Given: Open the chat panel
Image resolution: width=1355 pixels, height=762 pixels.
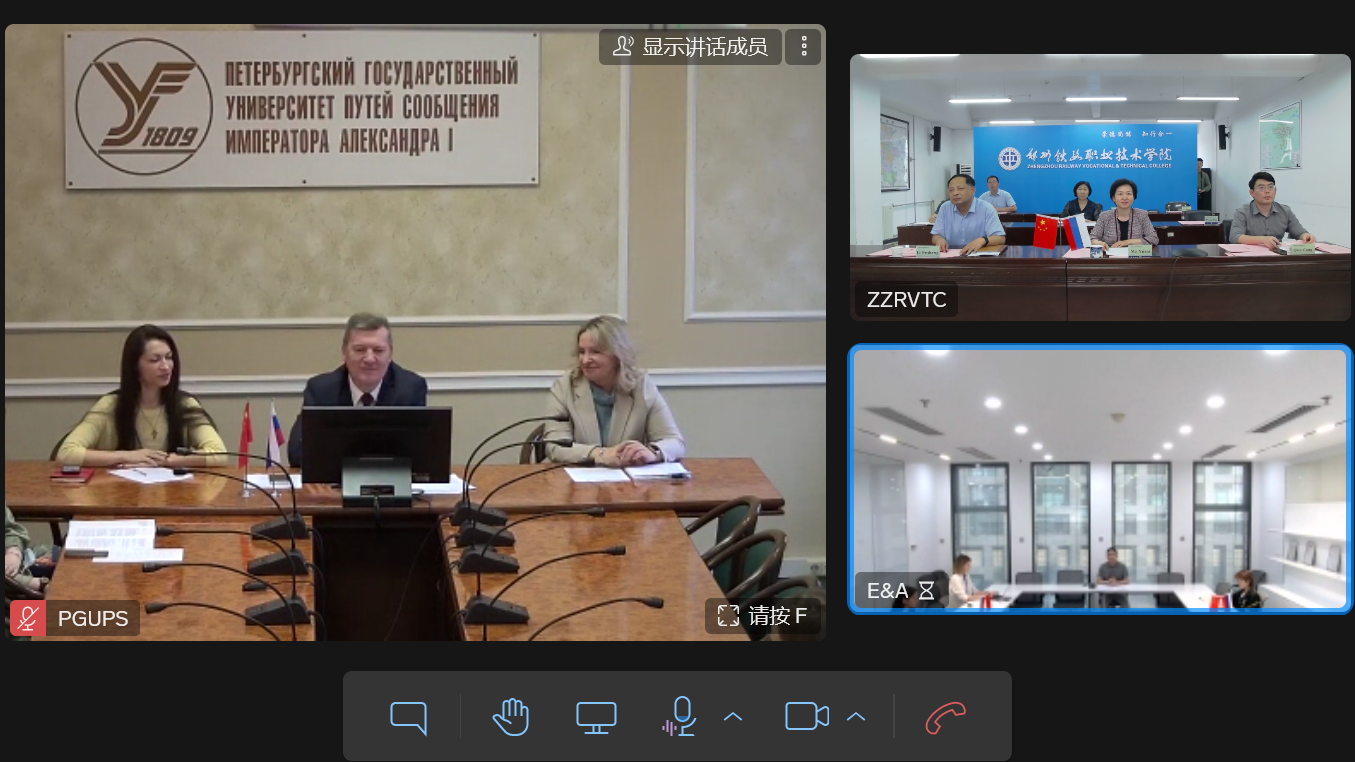Looking at the screenshot, I should point(408,717).
